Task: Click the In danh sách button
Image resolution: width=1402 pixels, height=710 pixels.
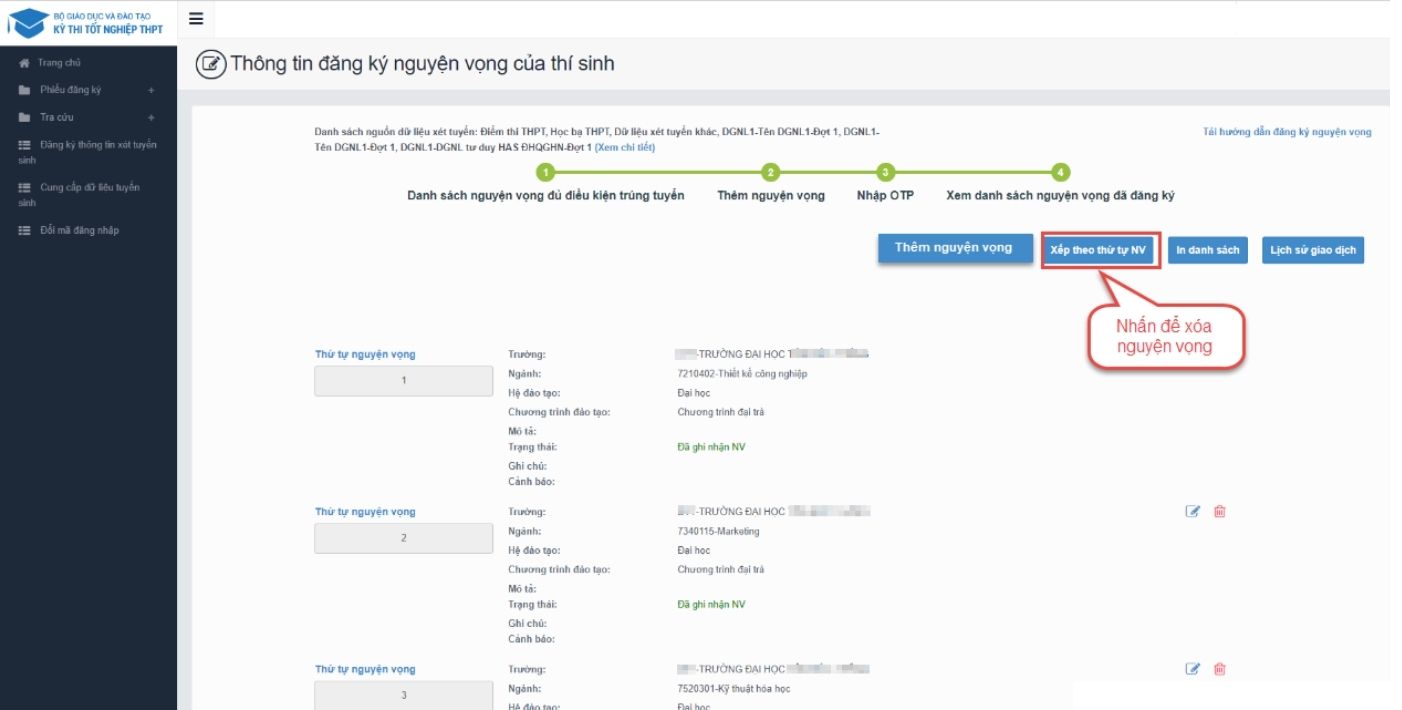Action: click(1207, 250)
